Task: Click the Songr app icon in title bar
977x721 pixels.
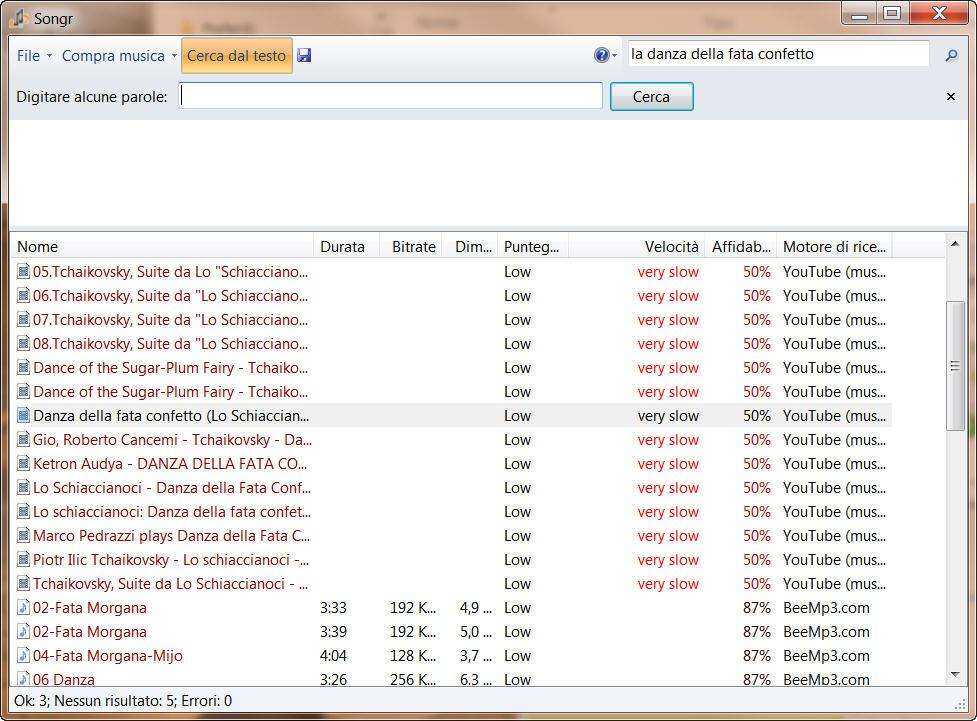Action: tap(20, 18)
